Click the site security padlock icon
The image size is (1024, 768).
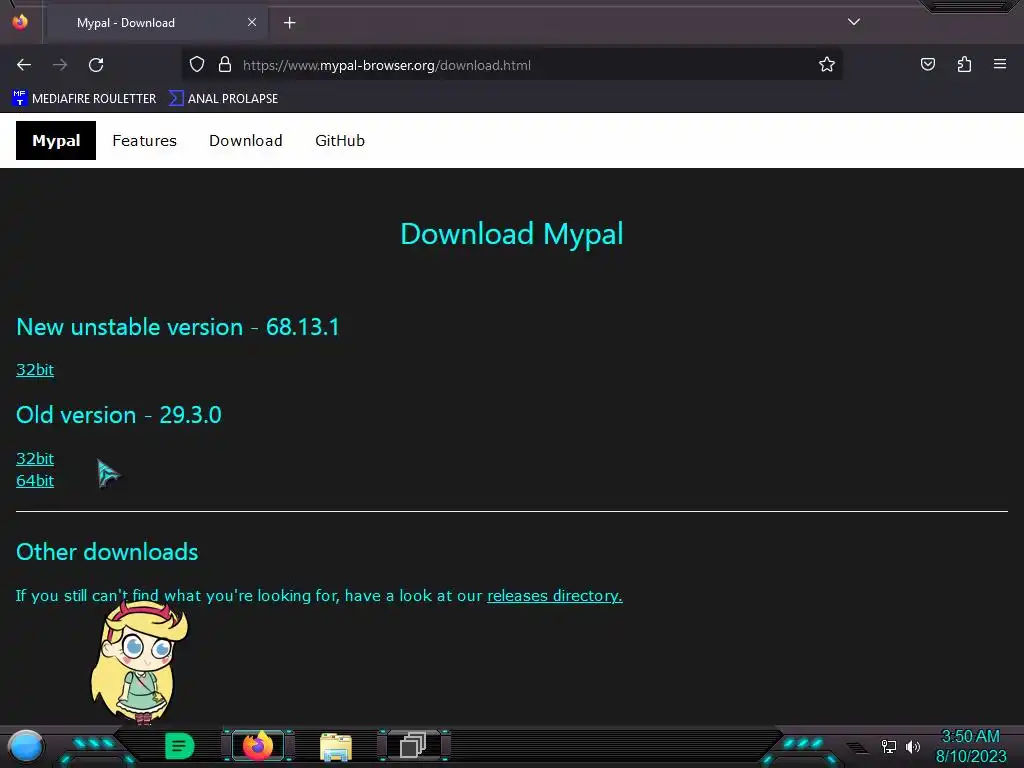(225, 64)
